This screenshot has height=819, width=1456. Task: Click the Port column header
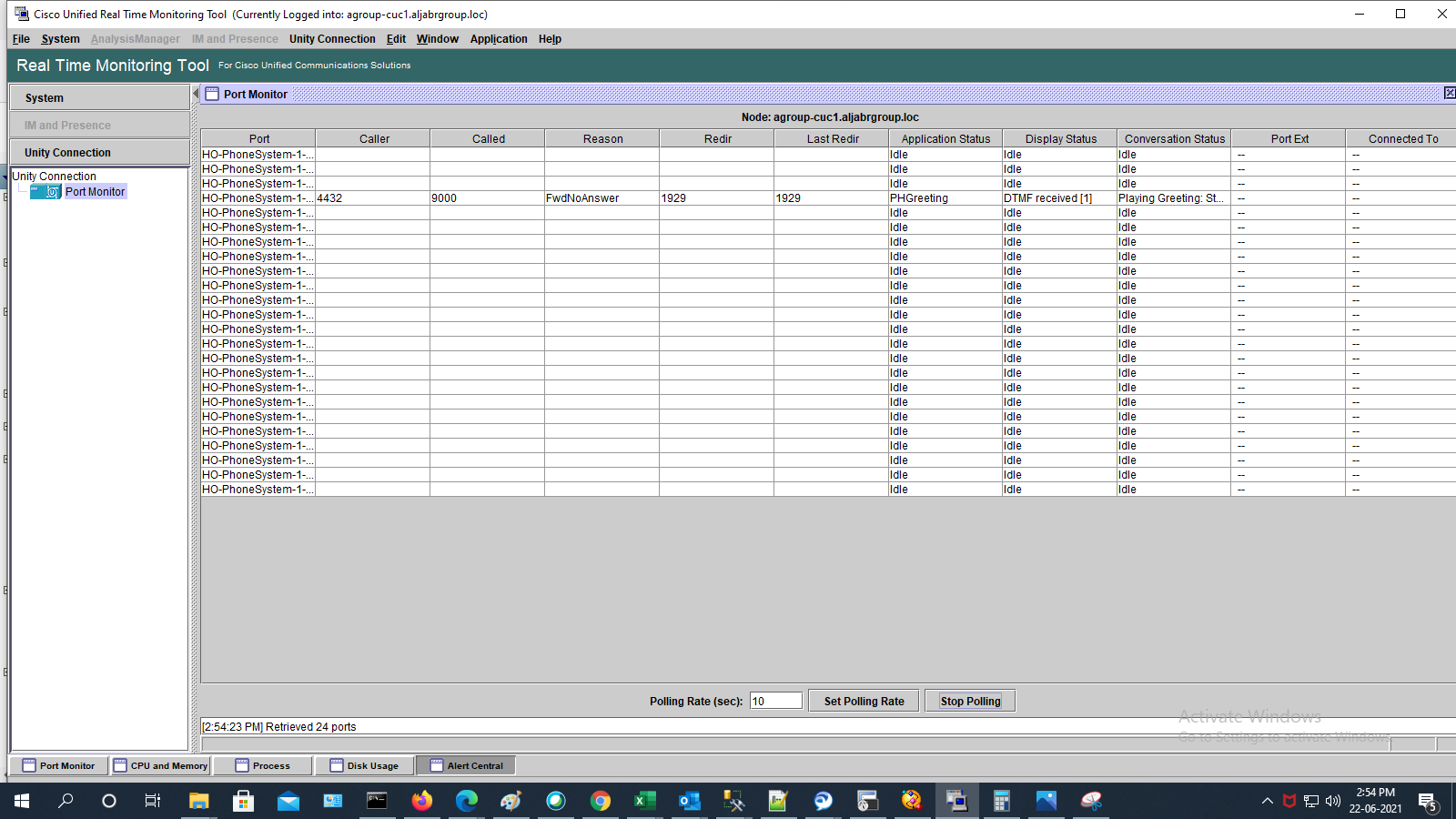(258, 138)
